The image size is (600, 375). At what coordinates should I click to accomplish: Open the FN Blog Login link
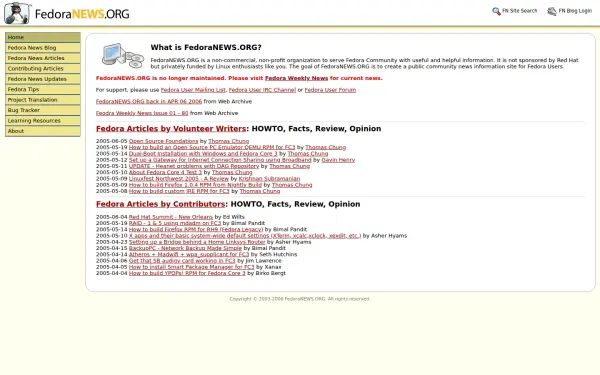[575, 11]
